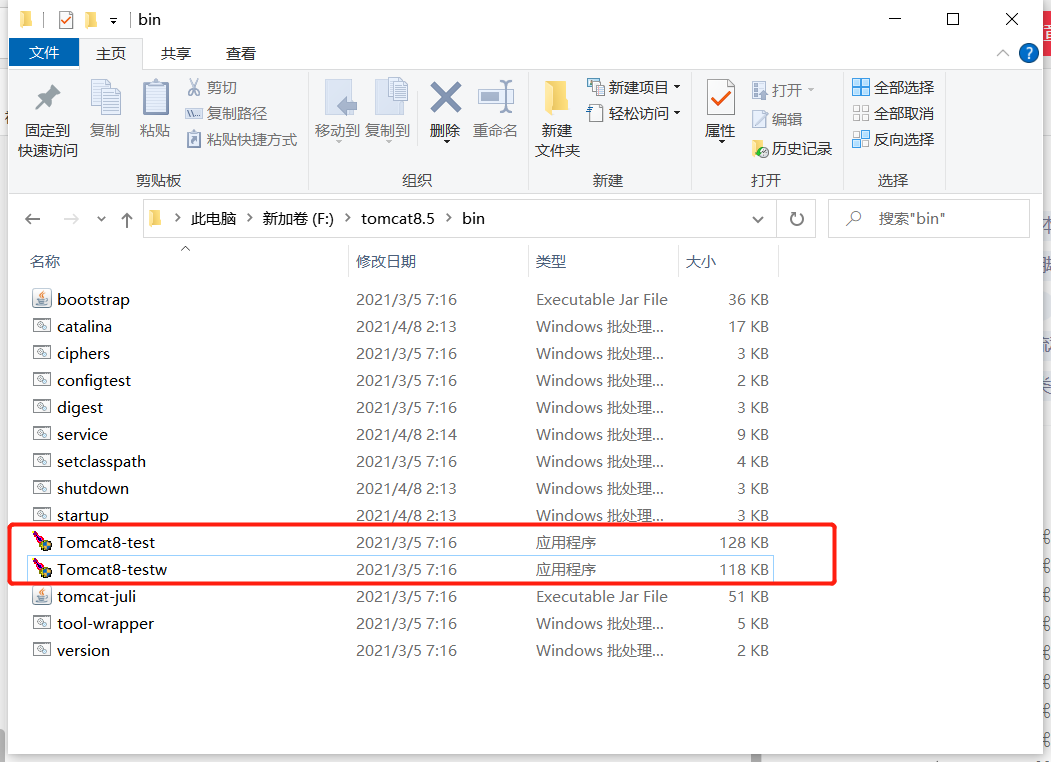Select the service batch file
This screenshot has width=1051, height=762.
coord(400,434)
